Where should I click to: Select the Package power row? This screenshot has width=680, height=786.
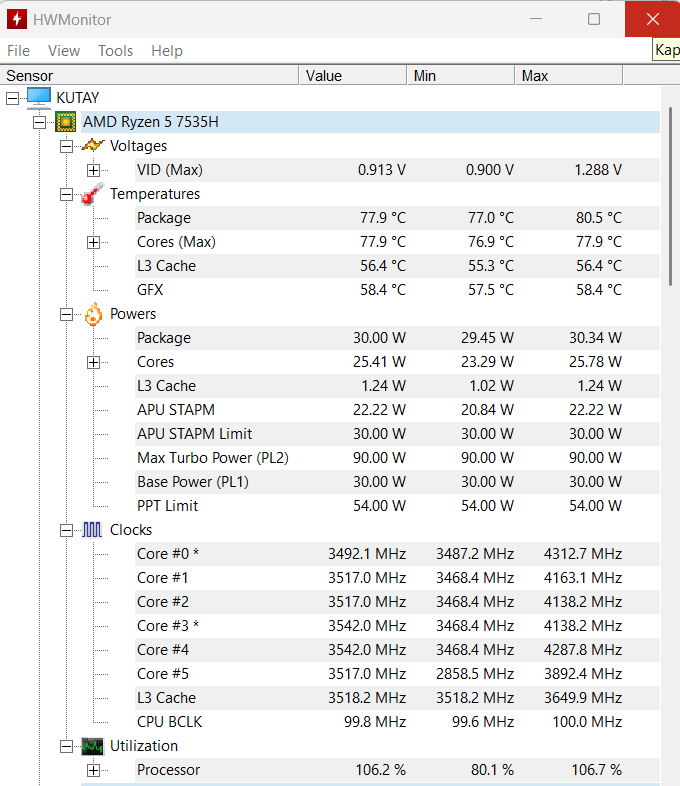click(x=397, y=338)
